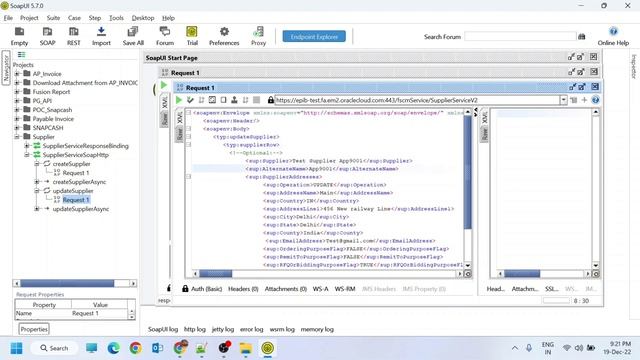Open the SoapUI log
The width and height of the screenshot is (640, 360).
click(163, 329)
